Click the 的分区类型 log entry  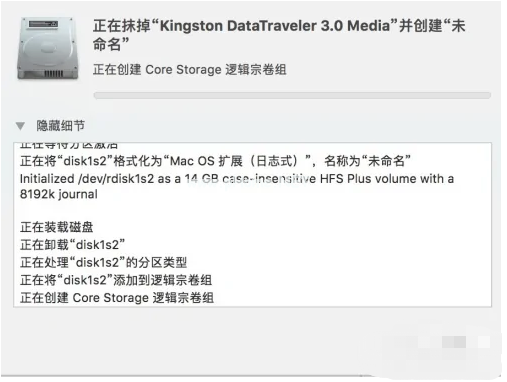tap(103, 263)
